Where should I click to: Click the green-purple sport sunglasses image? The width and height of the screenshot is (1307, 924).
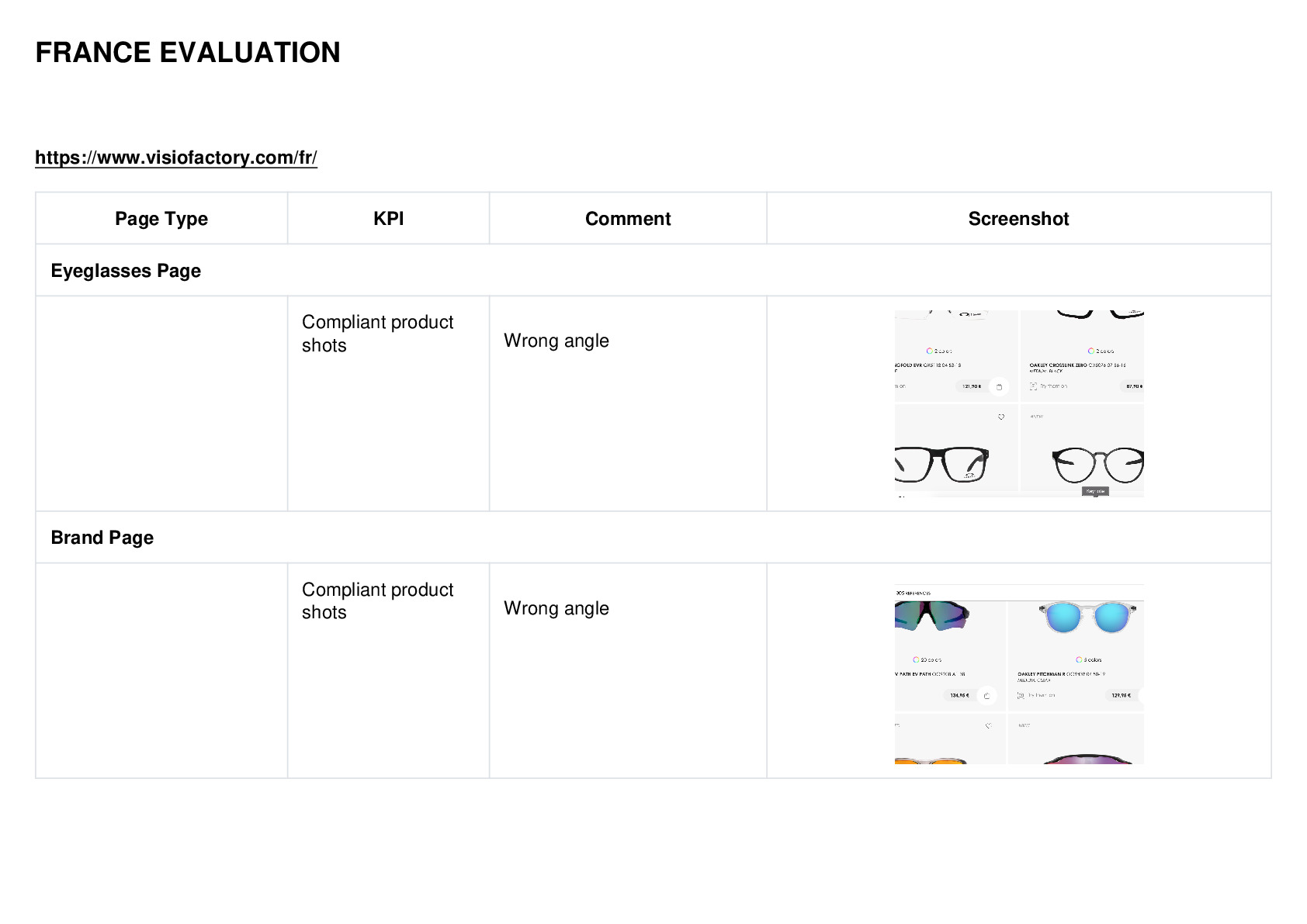[932, 614]
